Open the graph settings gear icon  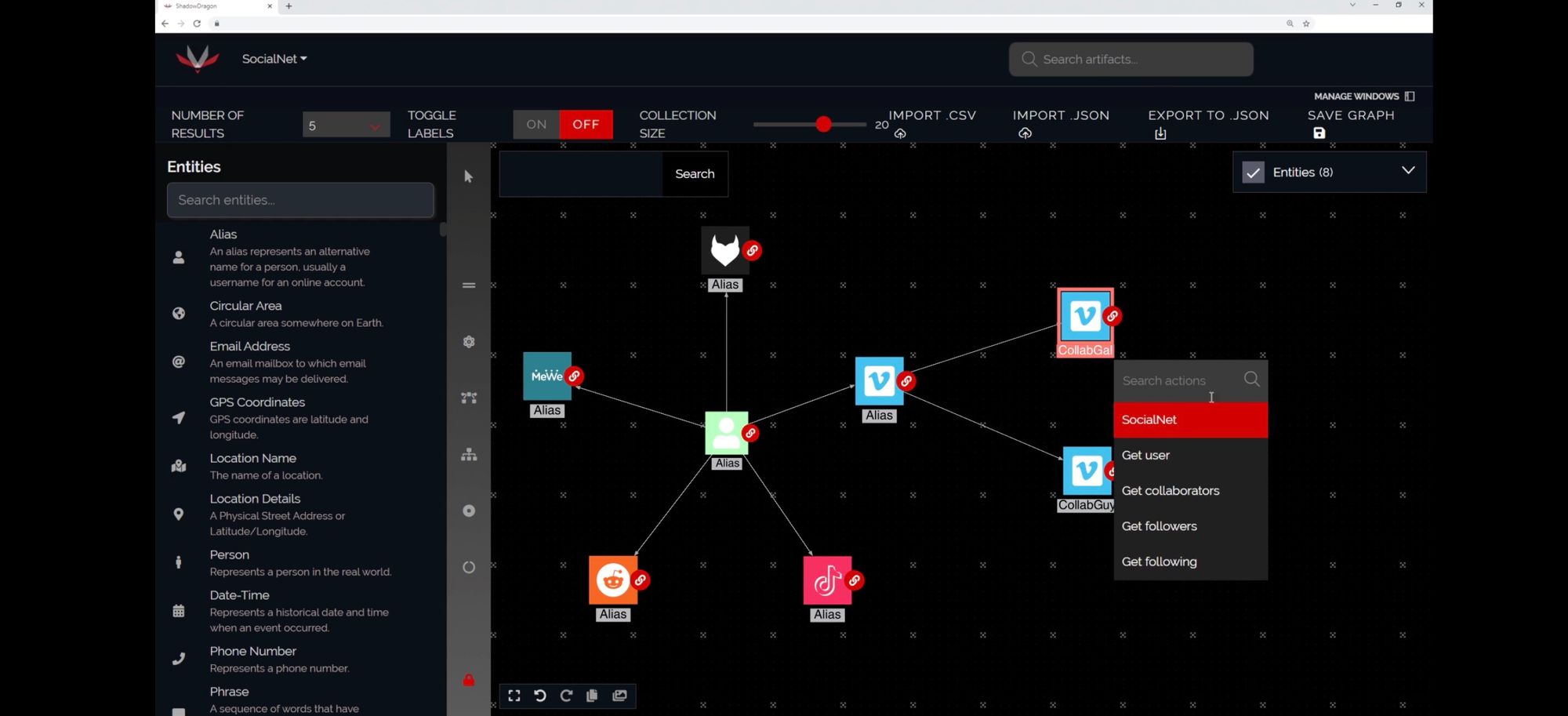click(468, 341)
